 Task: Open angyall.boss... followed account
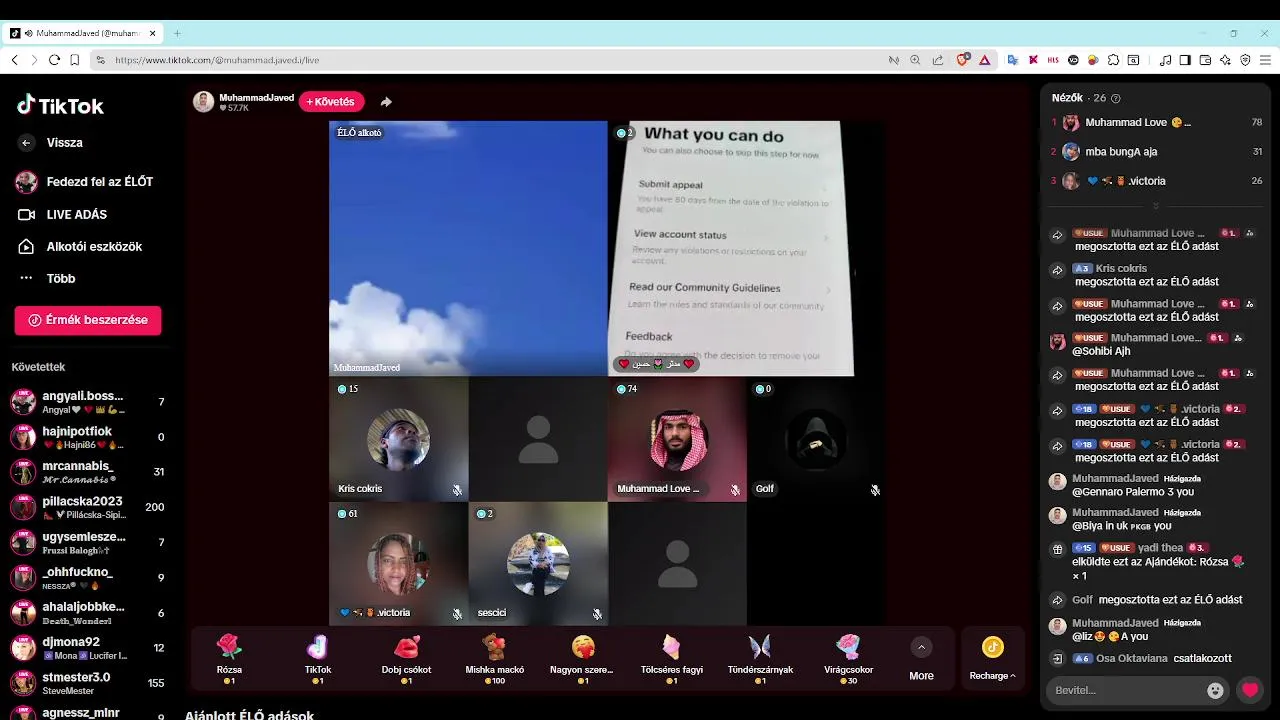point(88,402)
